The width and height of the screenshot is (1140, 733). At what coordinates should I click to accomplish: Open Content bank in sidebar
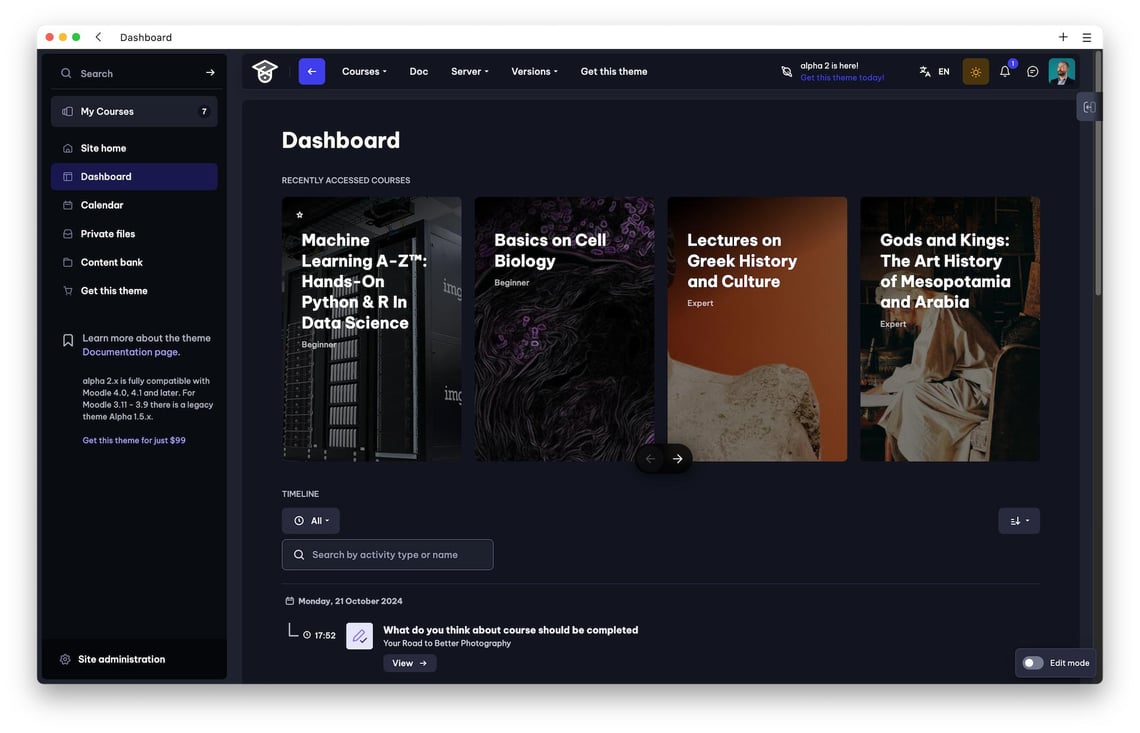click(135, 263)
